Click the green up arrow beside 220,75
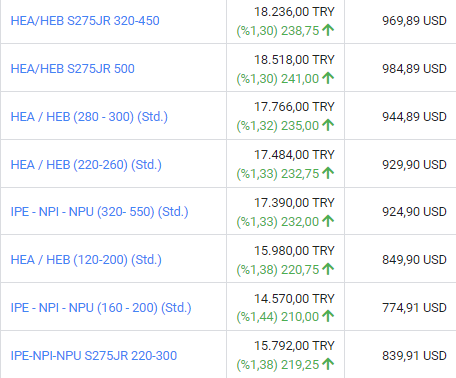 [328, 269]
